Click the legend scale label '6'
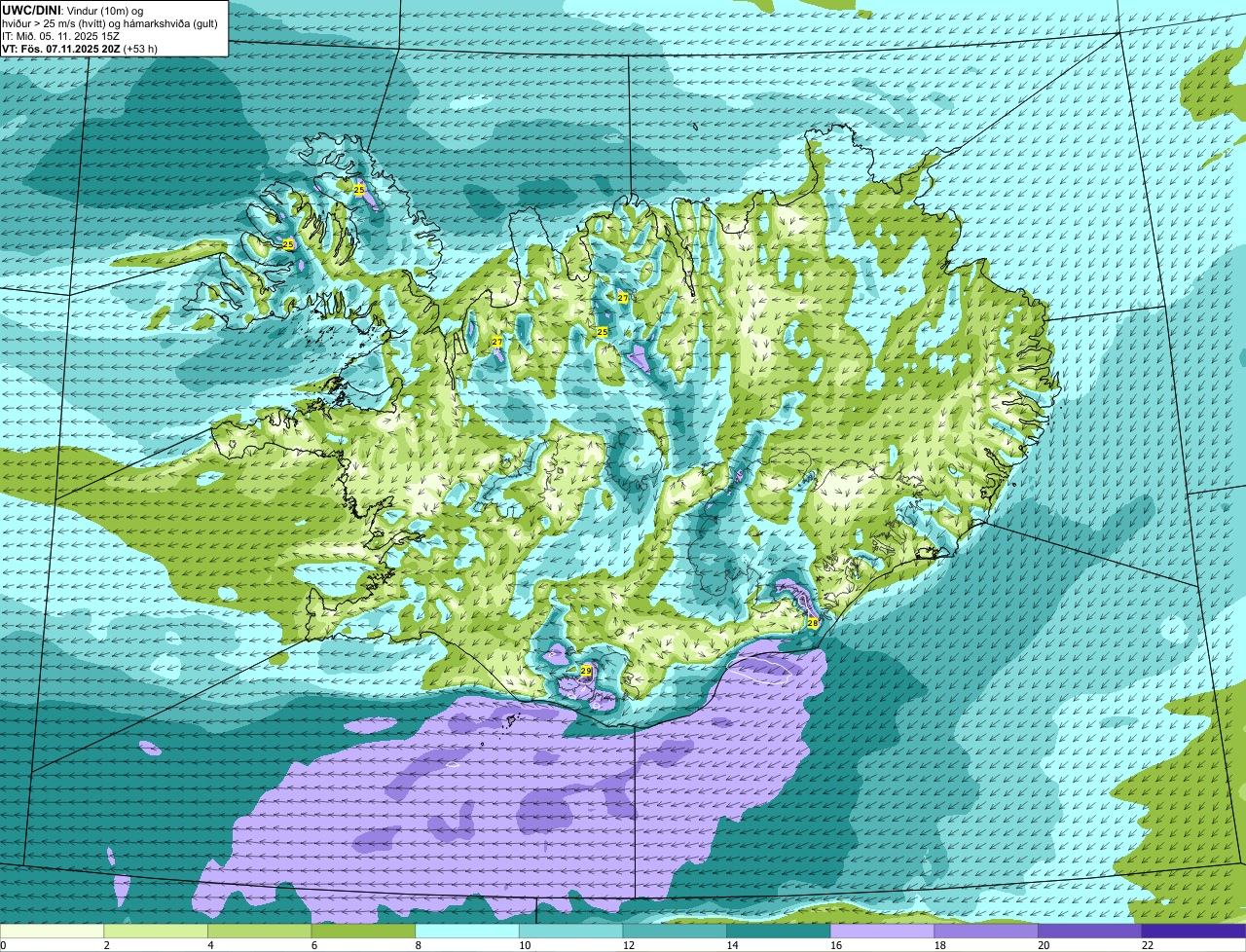The width and height of the screenshot is (1246, 952). 313,945
